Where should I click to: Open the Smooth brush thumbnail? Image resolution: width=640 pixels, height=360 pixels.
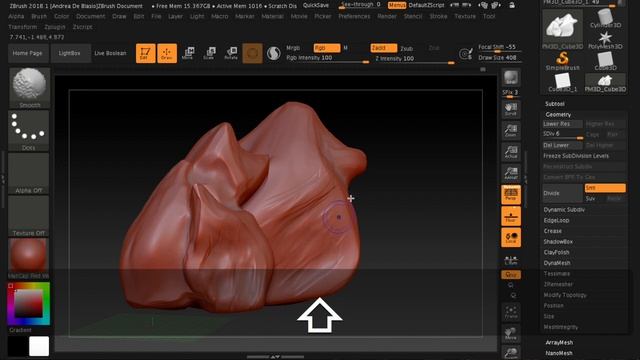click(29, 88)
